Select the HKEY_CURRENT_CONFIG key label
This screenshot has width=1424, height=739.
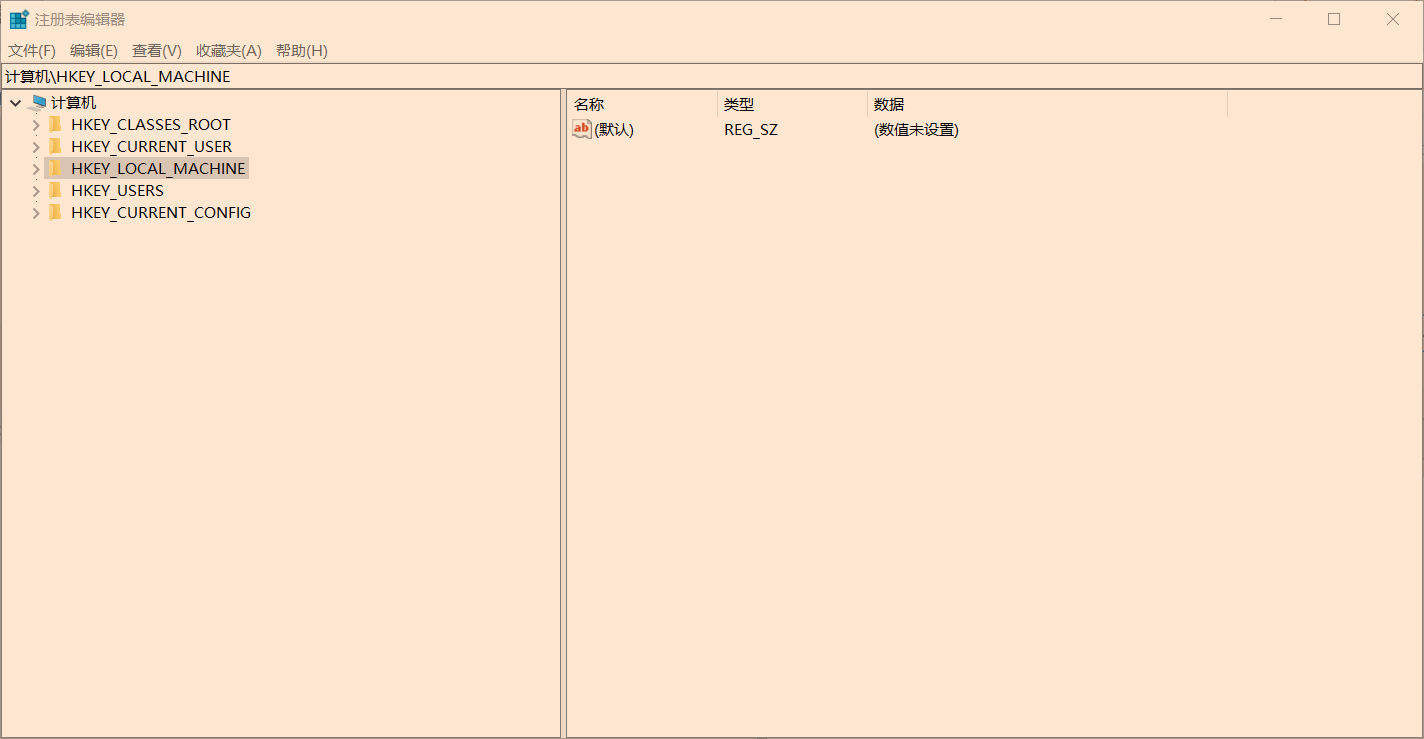(x=161, y=213)
